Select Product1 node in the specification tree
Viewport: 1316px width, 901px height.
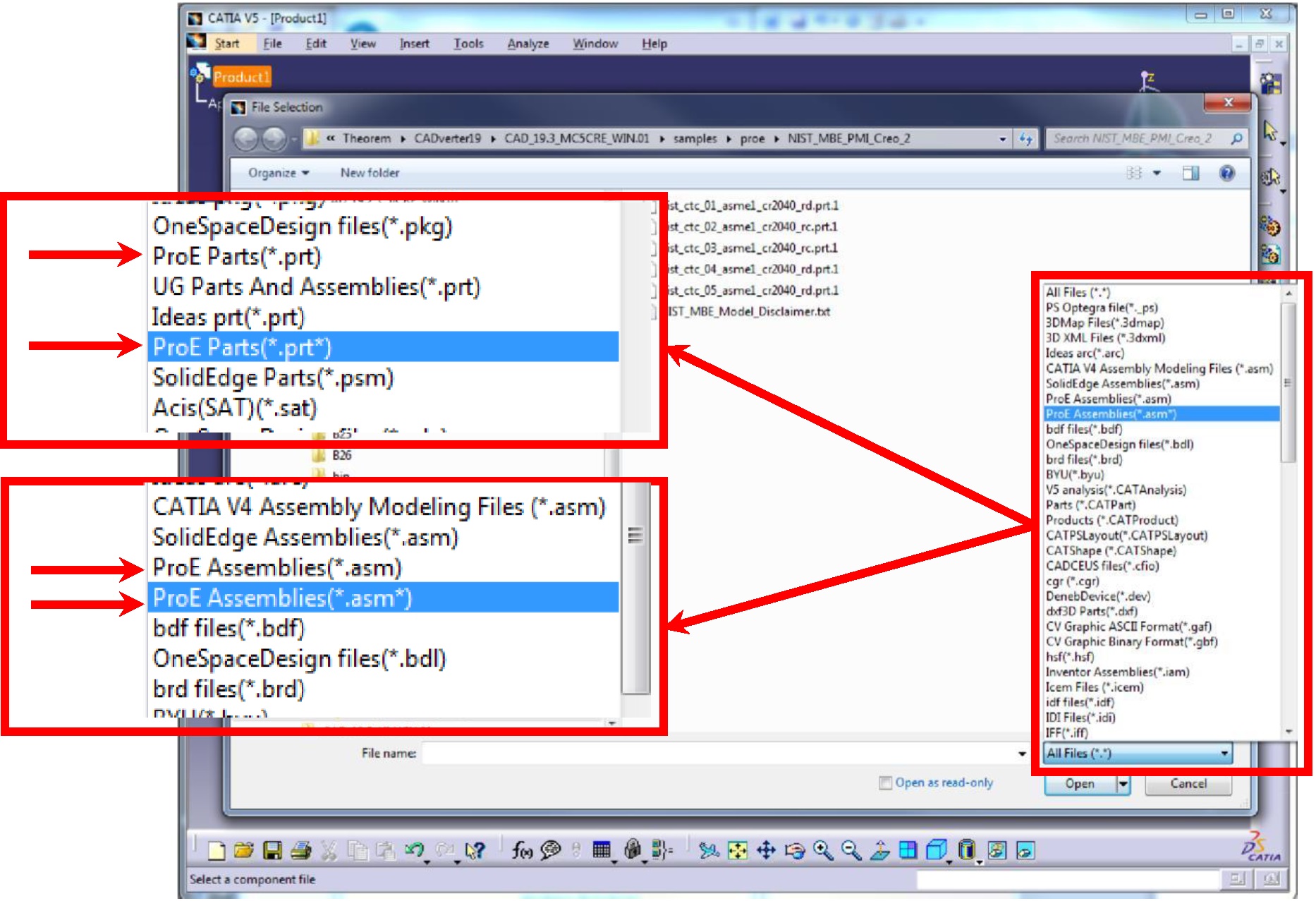click(242, 77)
